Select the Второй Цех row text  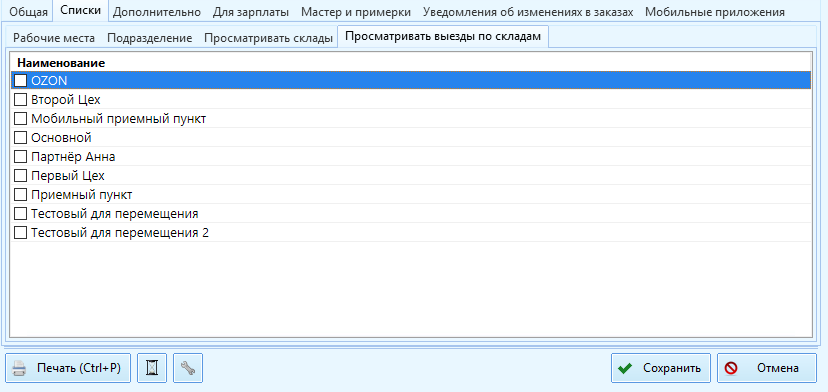tap(65, 99)
